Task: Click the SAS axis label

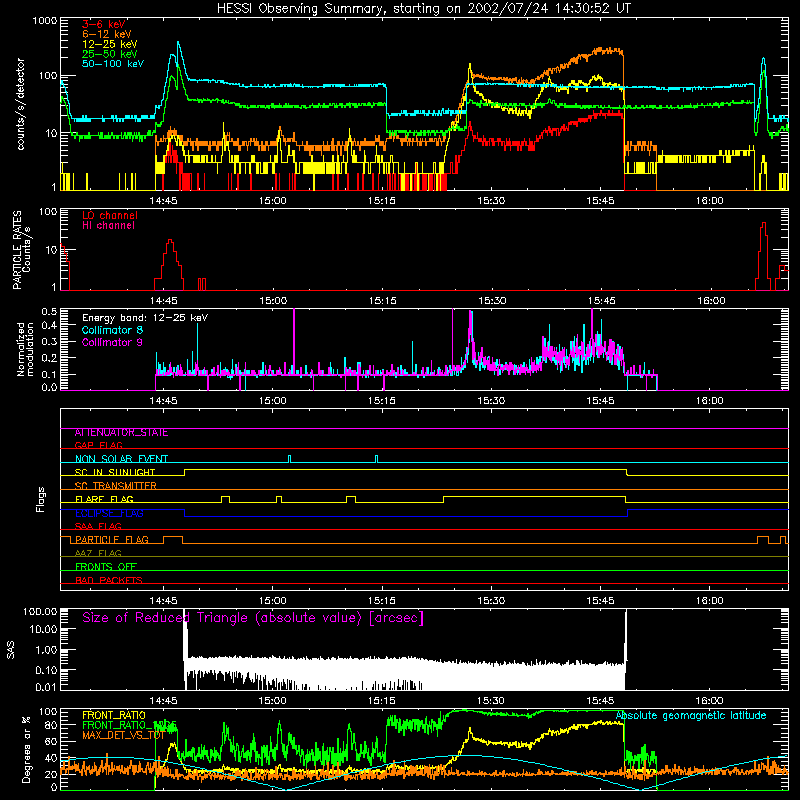Action: (11, 649)
